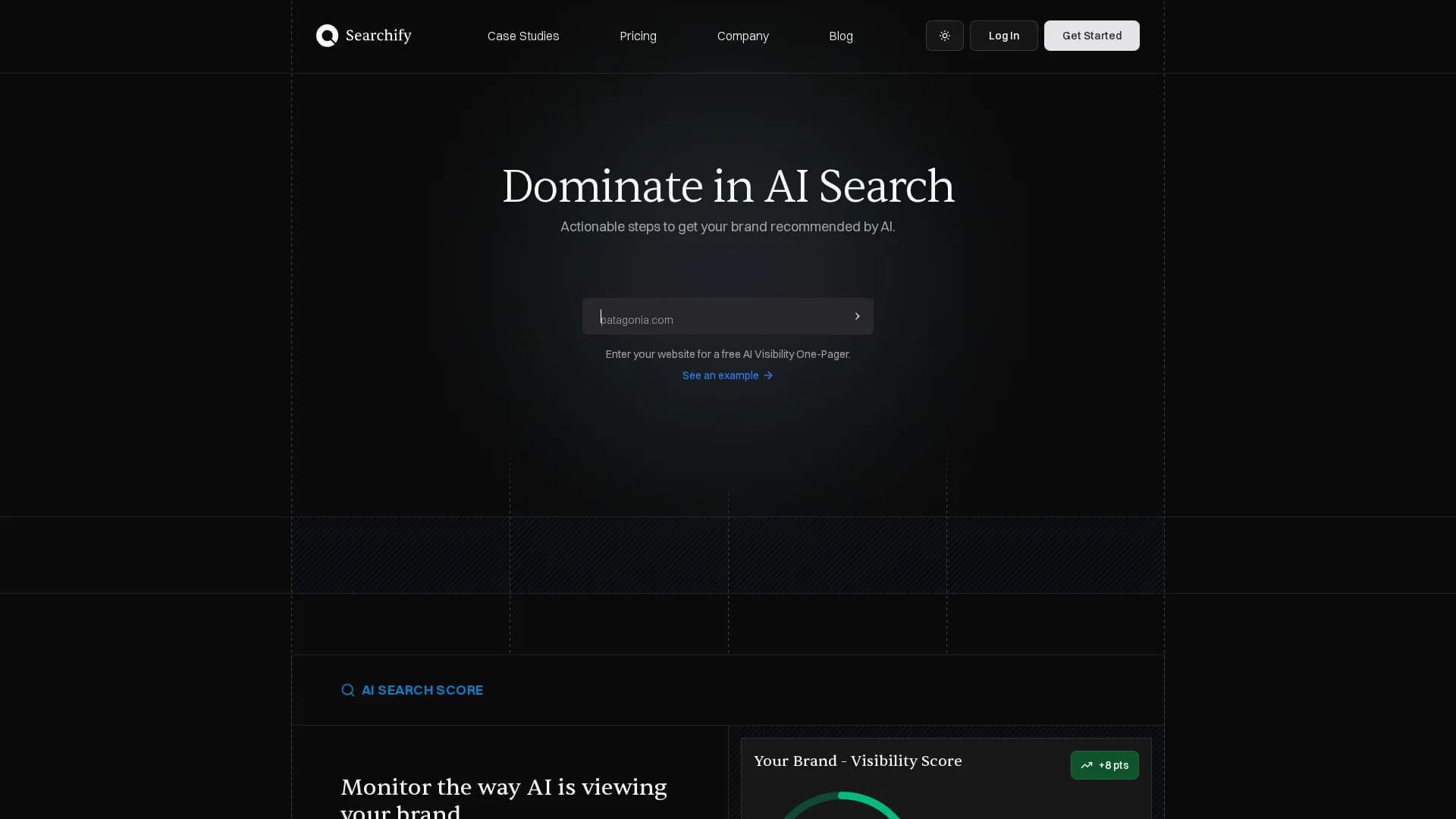
Task: Click the +8 pts trend badge
Action: (1104, 765)
